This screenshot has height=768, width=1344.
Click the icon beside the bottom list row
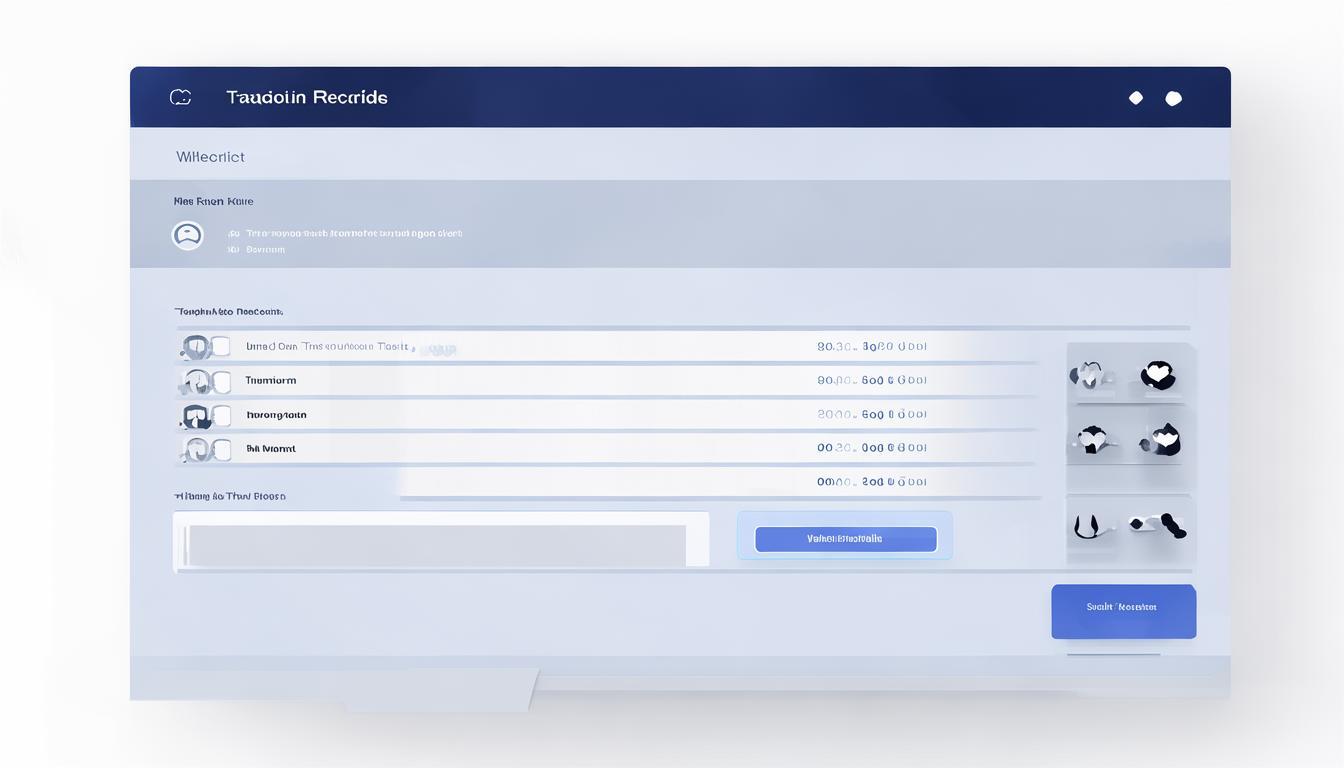(196, 449)
